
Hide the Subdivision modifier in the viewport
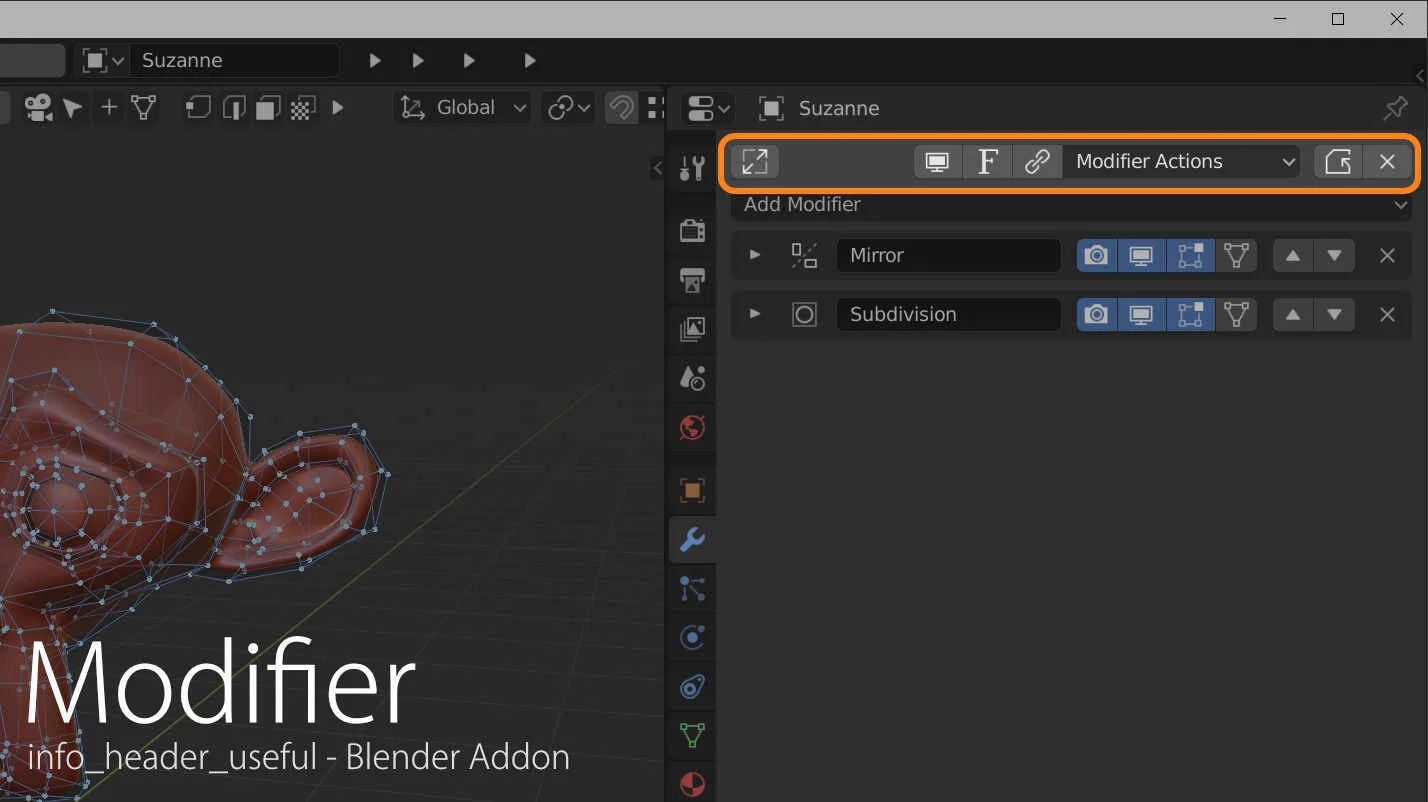point(1141,314)
